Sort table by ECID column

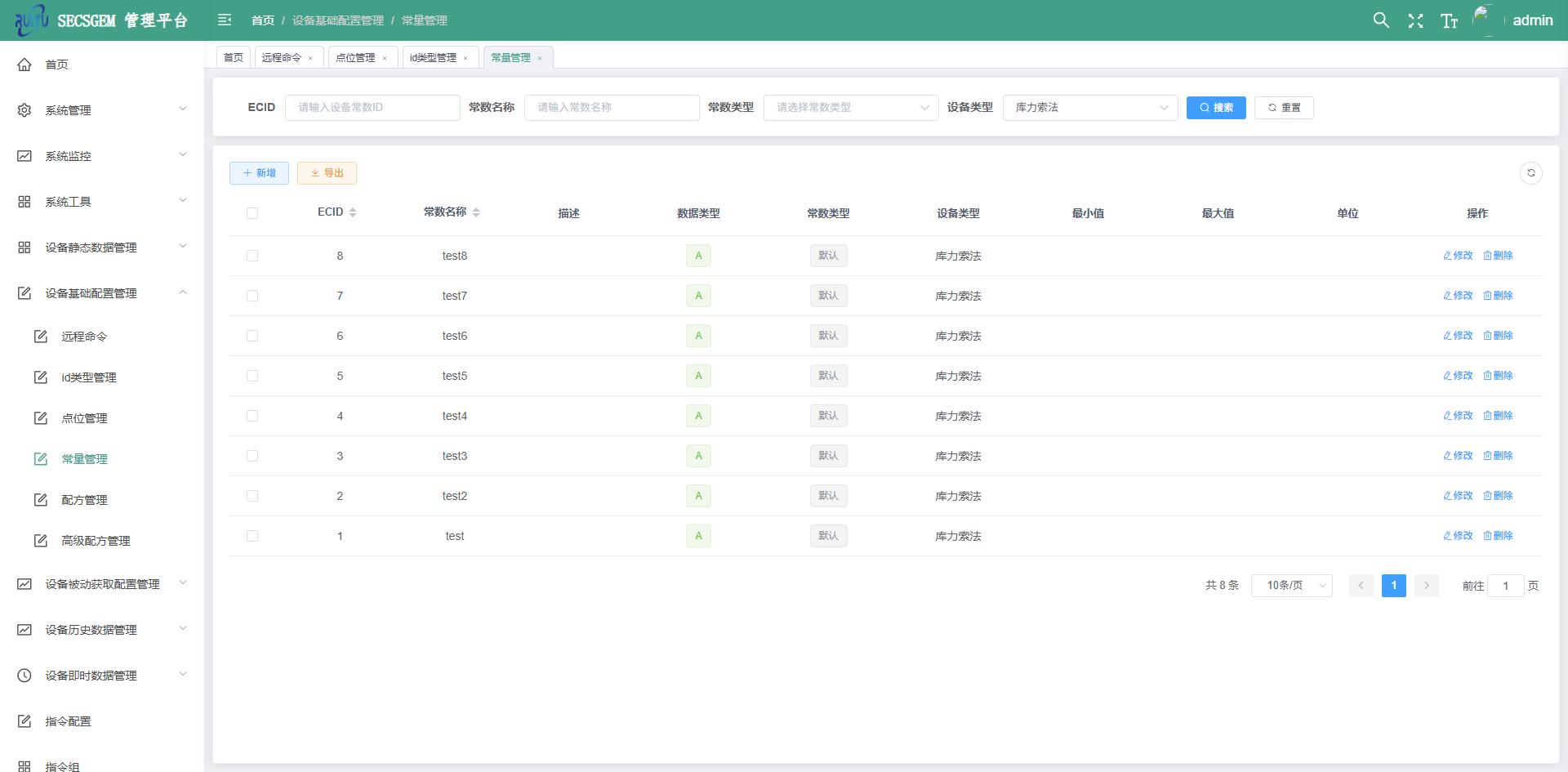click(352, 212)
